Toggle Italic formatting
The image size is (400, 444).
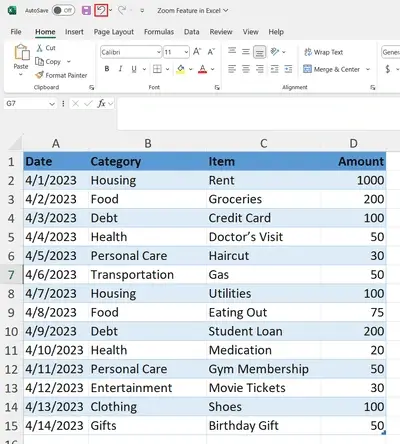tap(120, 69)
